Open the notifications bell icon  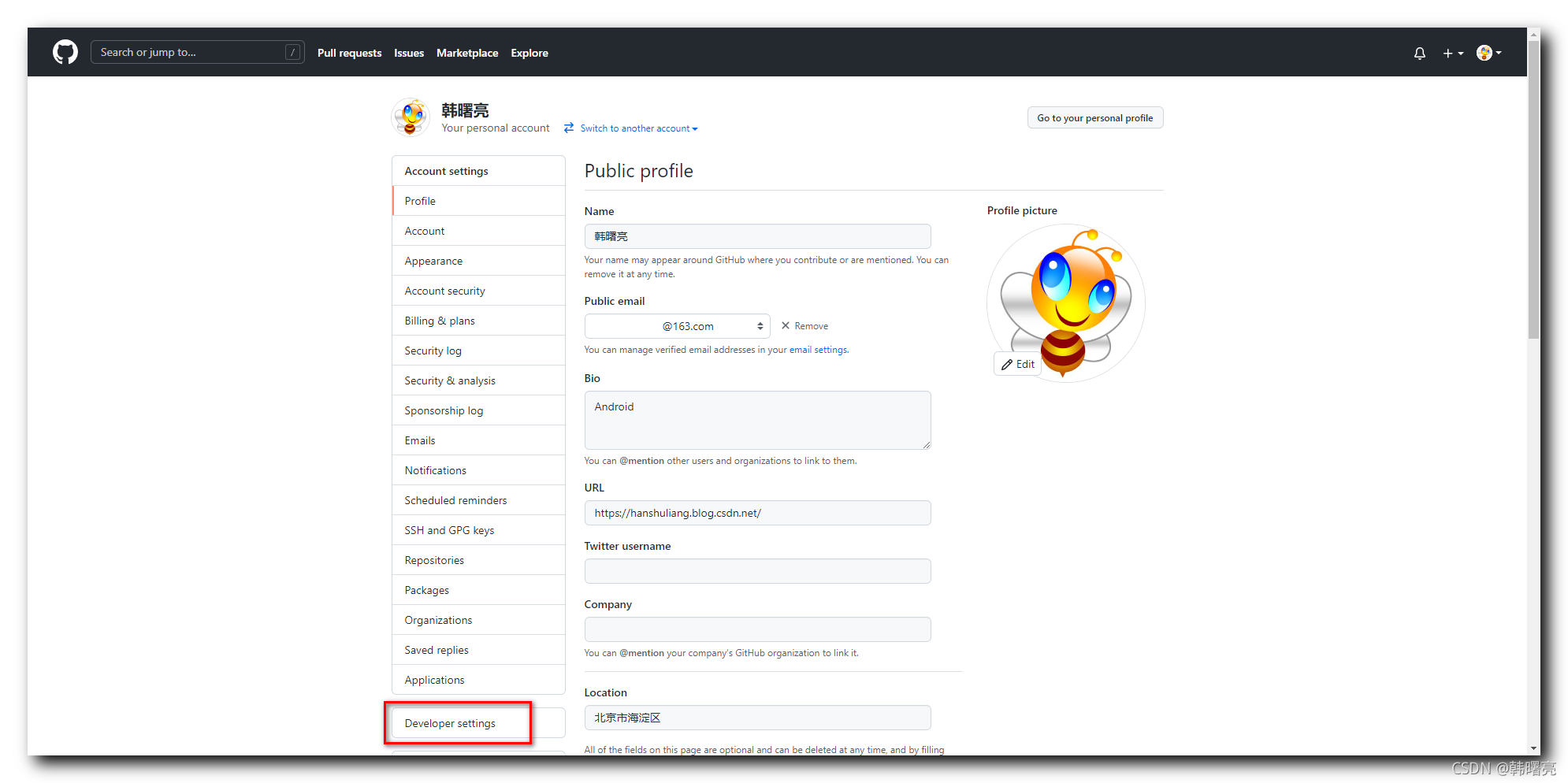click(x=1419, y=53)
